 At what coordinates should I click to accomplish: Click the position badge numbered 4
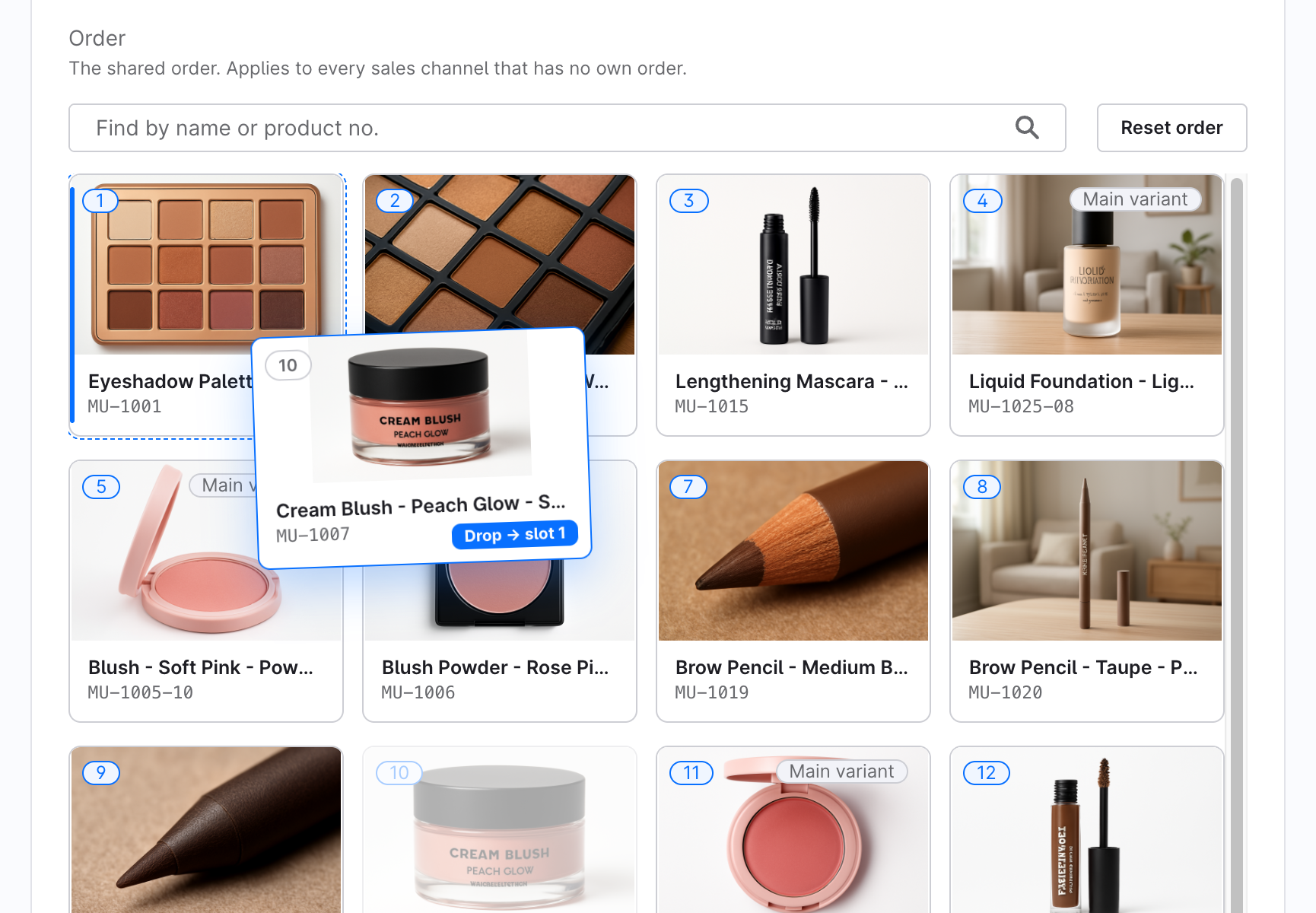pos(982,201)
